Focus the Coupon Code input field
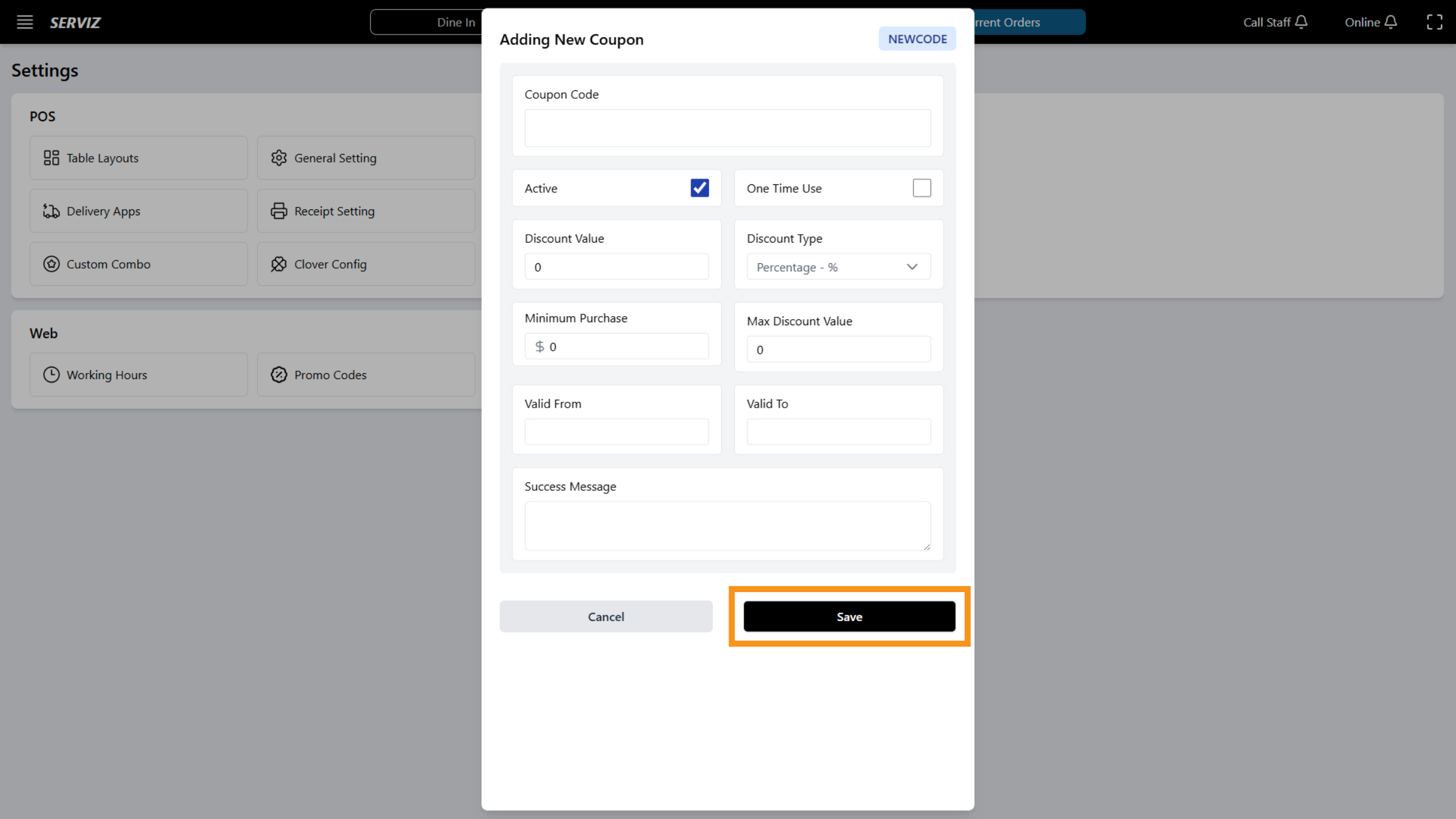1456x819 pixels. tap(727, 128)
